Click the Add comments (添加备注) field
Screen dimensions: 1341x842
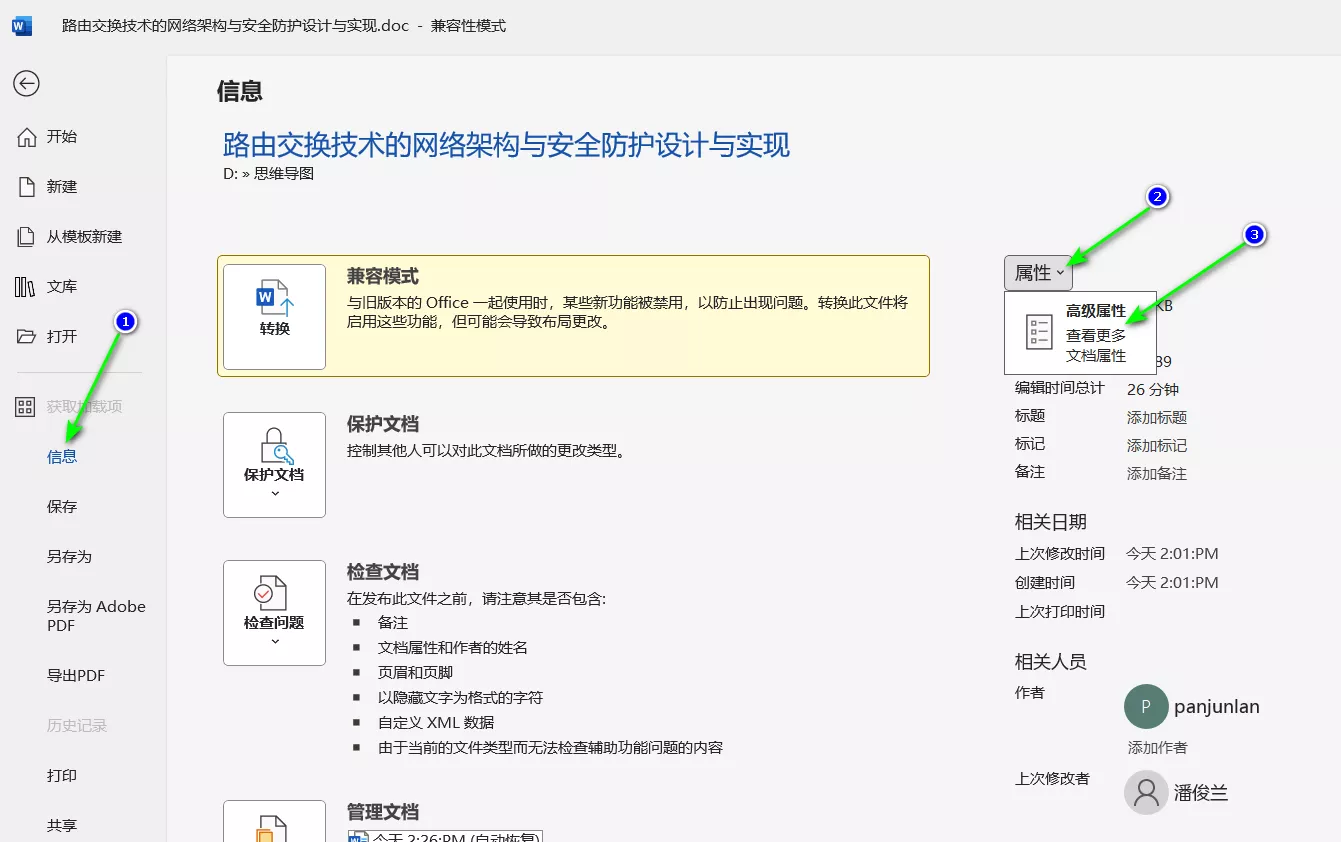(1157, 474)
